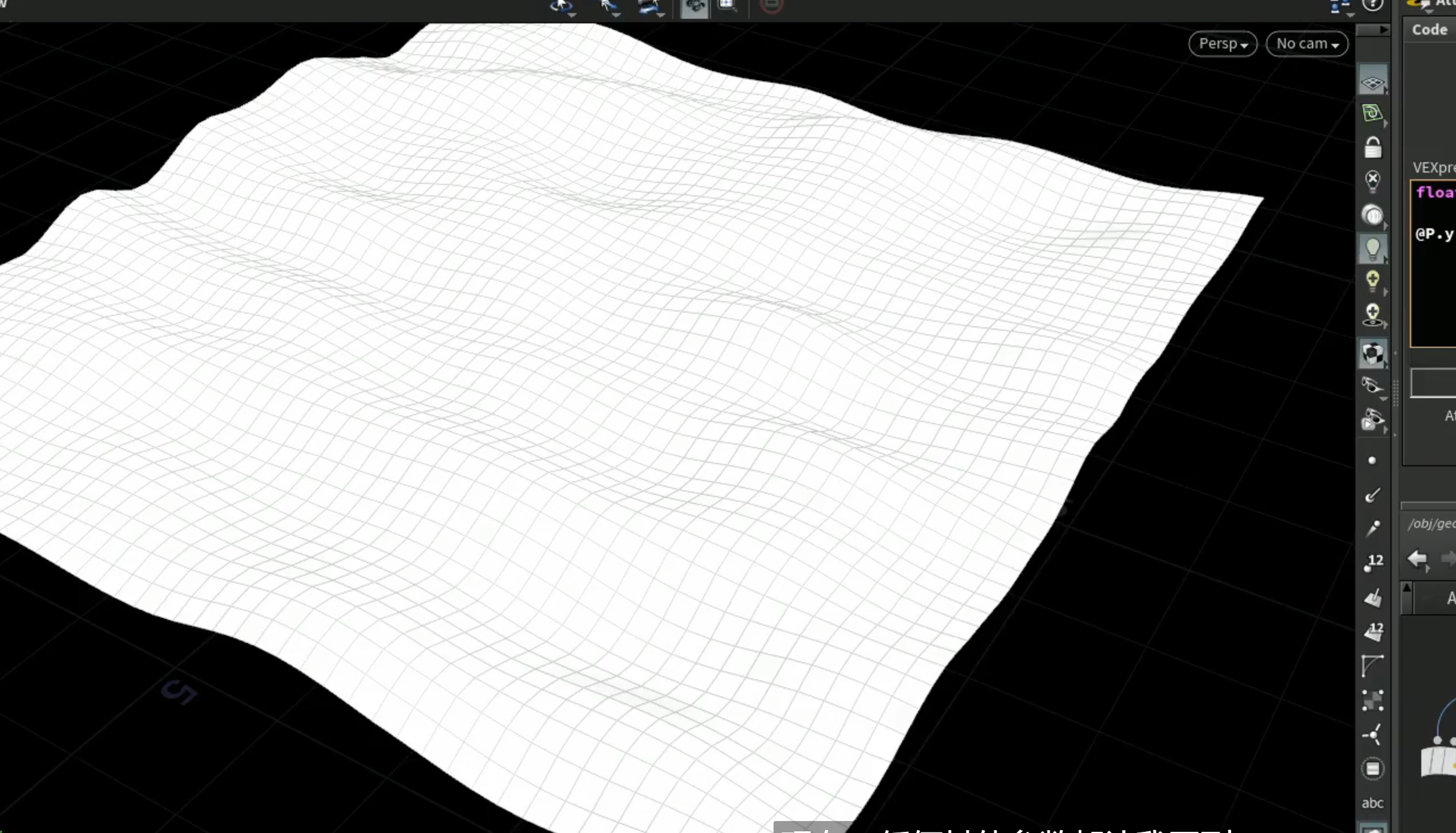Viewport: 1456px width, 833px height.
Task: Open the No cam camera dropdown
Action: [x=1307, y=43]
